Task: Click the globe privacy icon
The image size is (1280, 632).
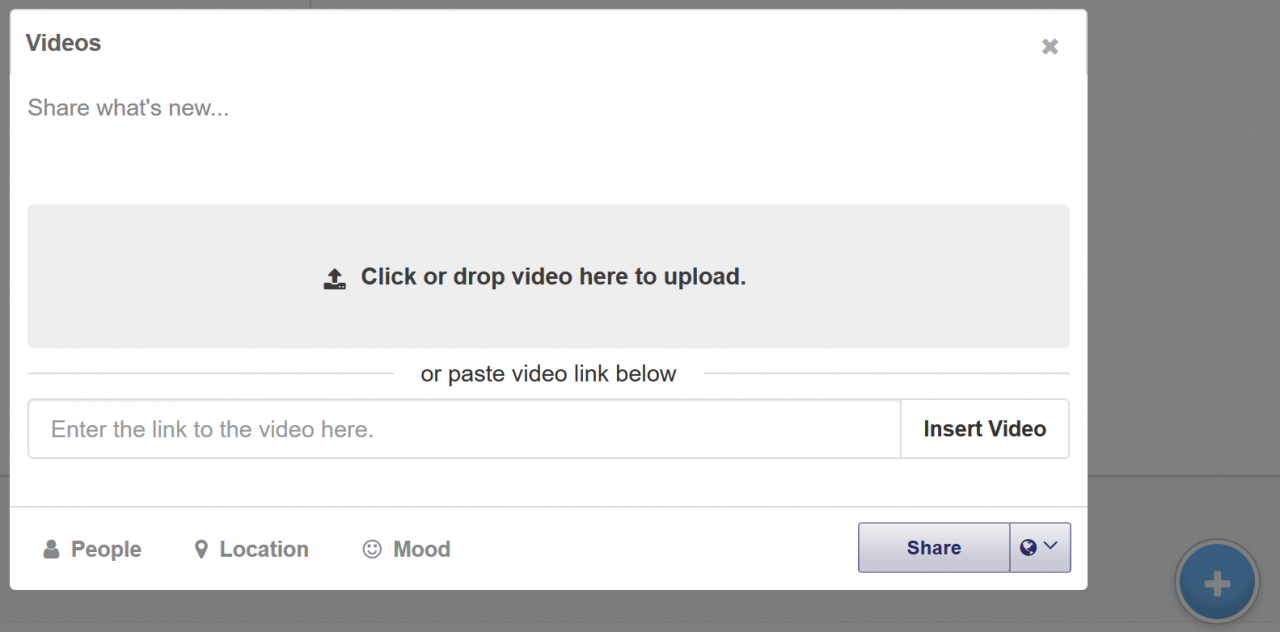Action: click(1028, 547)
